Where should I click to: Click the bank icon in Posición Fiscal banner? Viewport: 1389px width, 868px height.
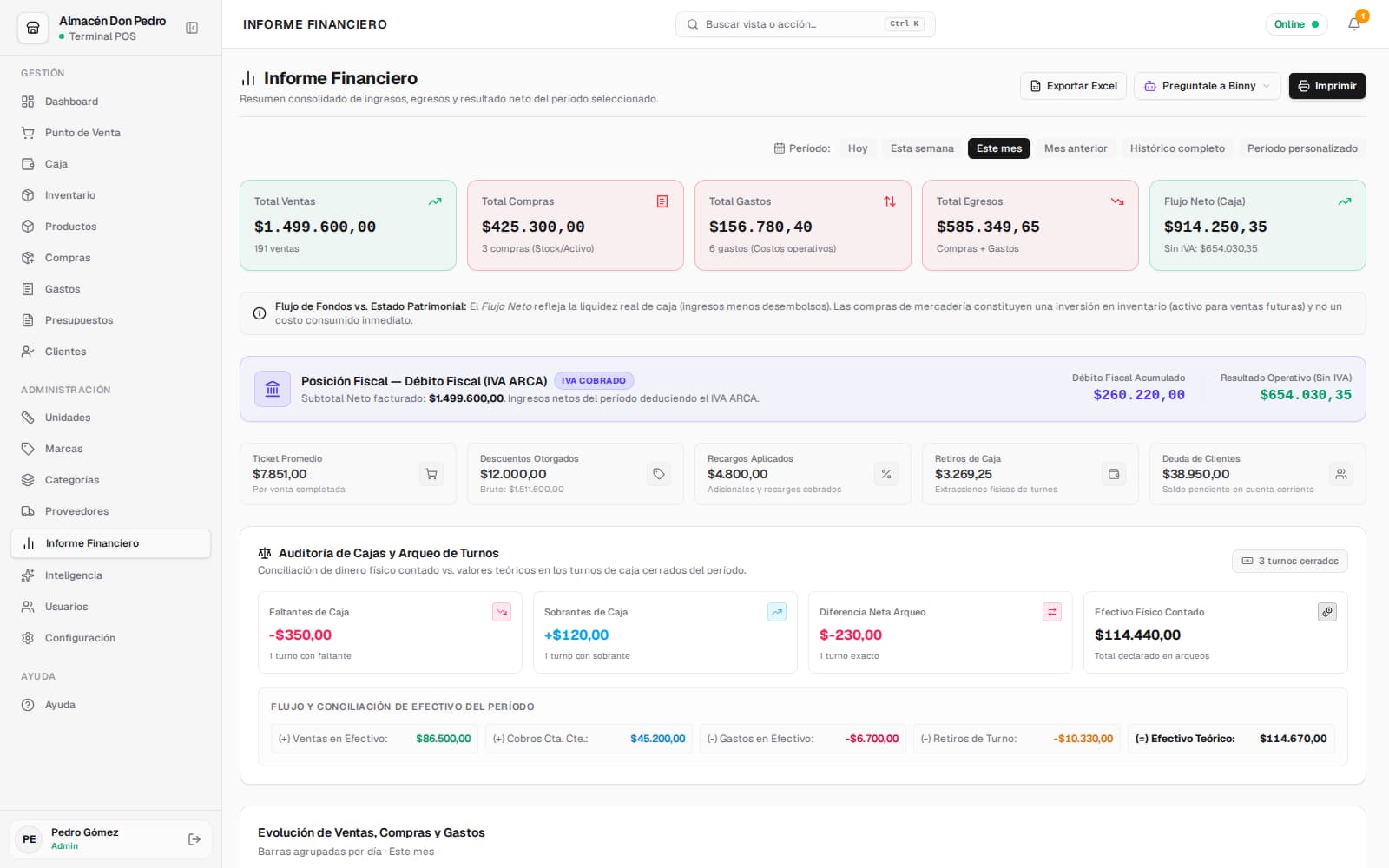coord(273,389)
